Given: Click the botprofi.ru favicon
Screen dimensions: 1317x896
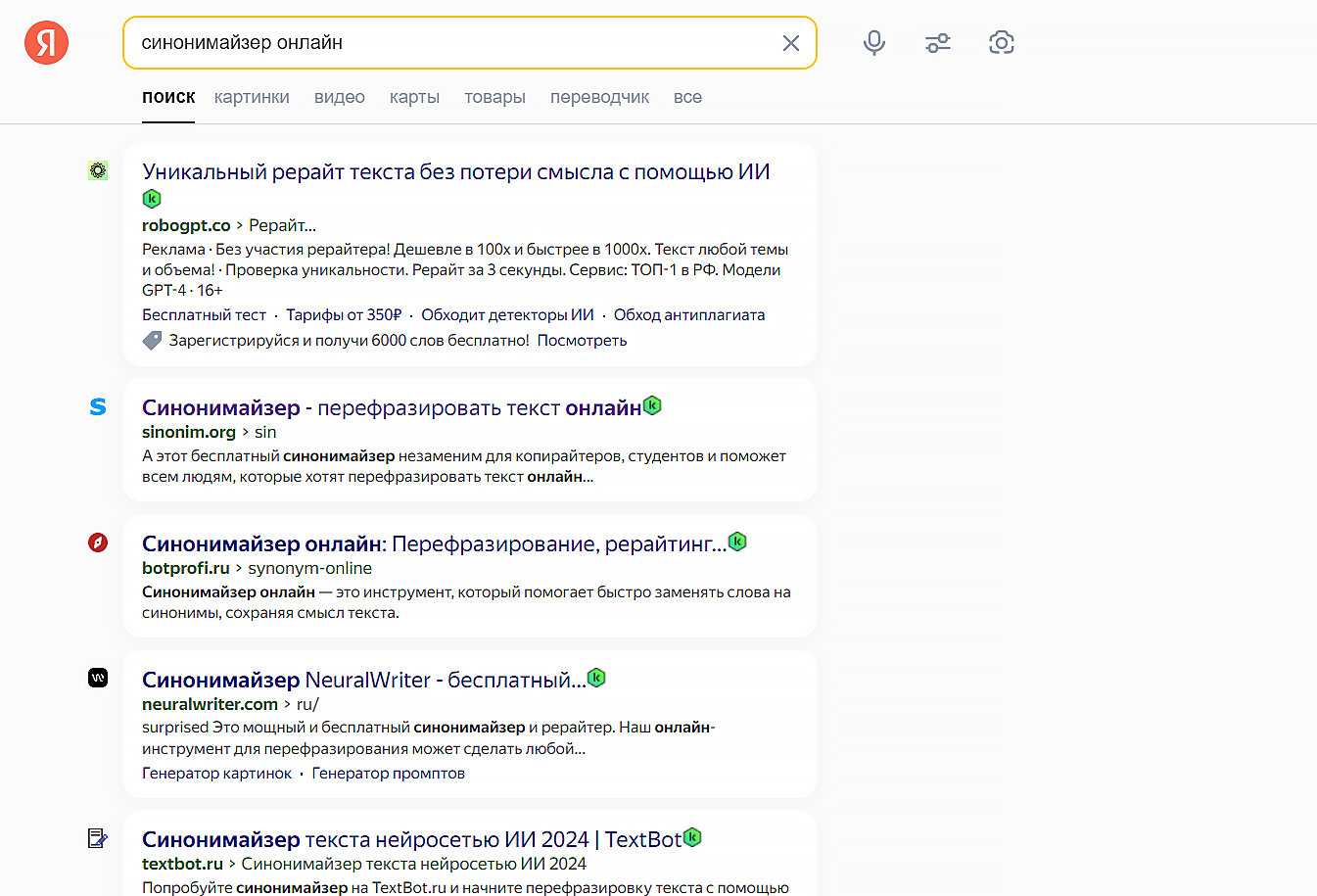Looking at the screenshot, I should pyautogui.click(x=98, y=542).
